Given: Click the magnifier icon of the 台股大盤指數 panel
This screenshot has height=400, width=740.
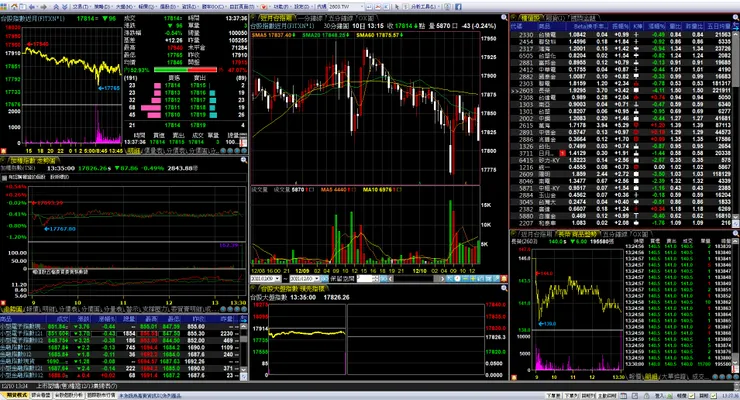Looking at the screenshot, I should click(504, 288).
